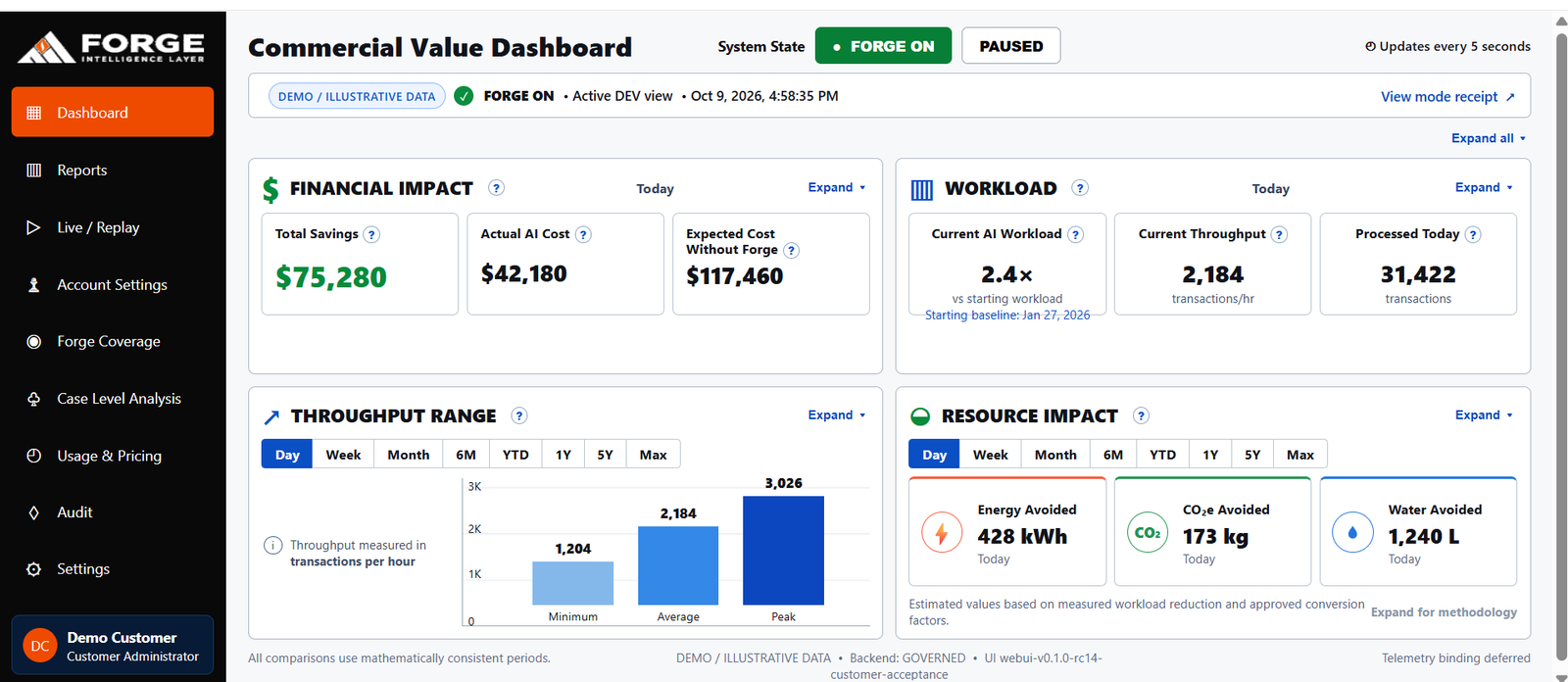Expand the Workload panel

[1484, 187]
